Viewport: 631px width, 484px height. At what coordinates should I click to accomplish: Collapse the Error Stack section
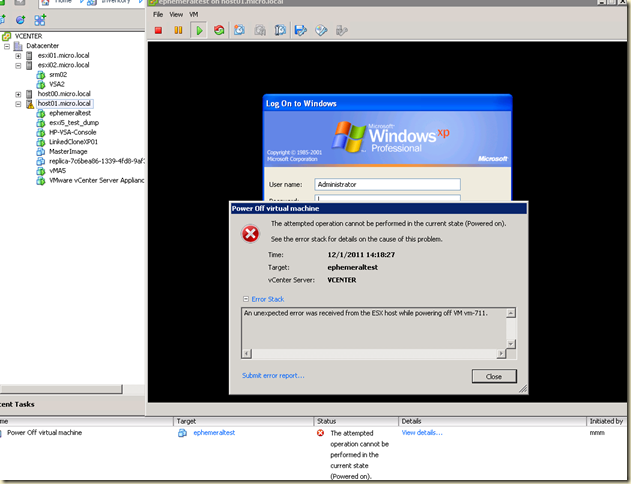click(246, 299)
